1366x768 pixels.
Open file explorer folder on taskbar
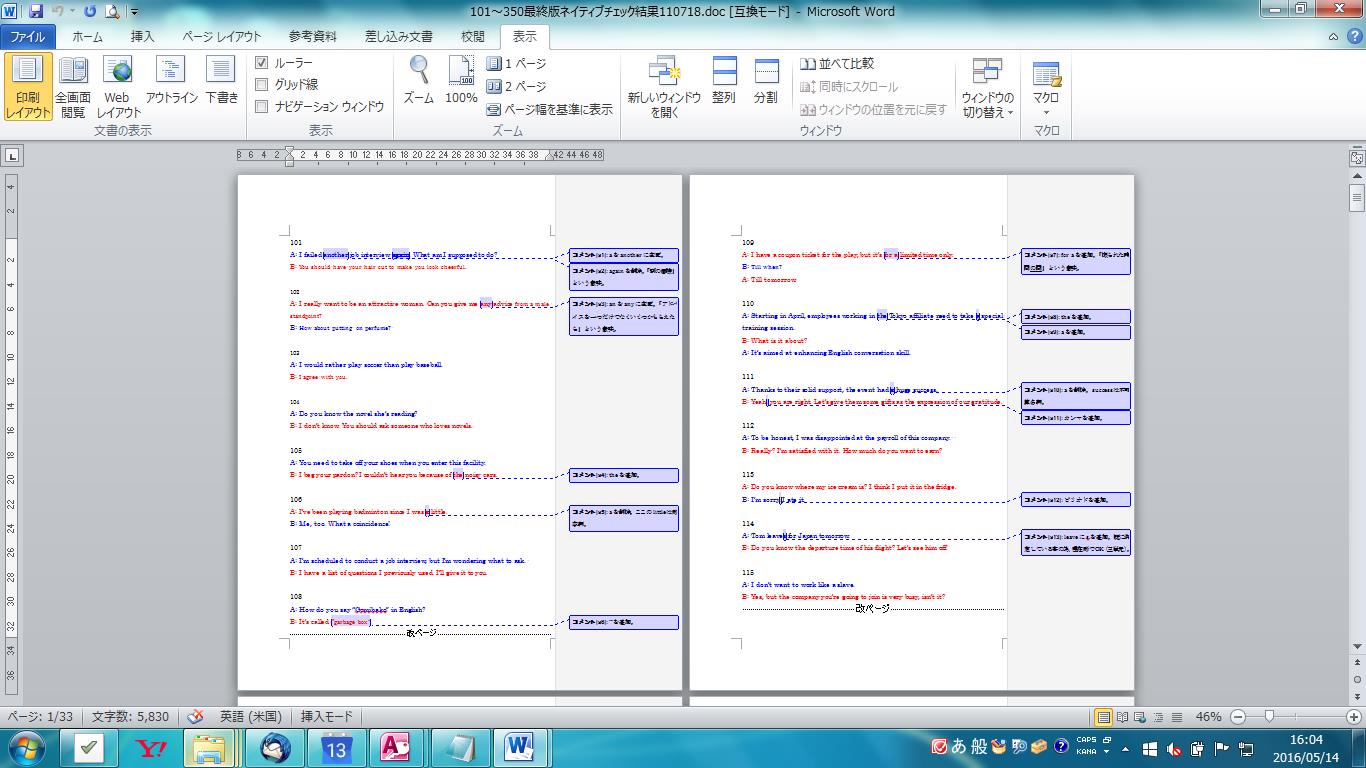[x=210, y=748]
